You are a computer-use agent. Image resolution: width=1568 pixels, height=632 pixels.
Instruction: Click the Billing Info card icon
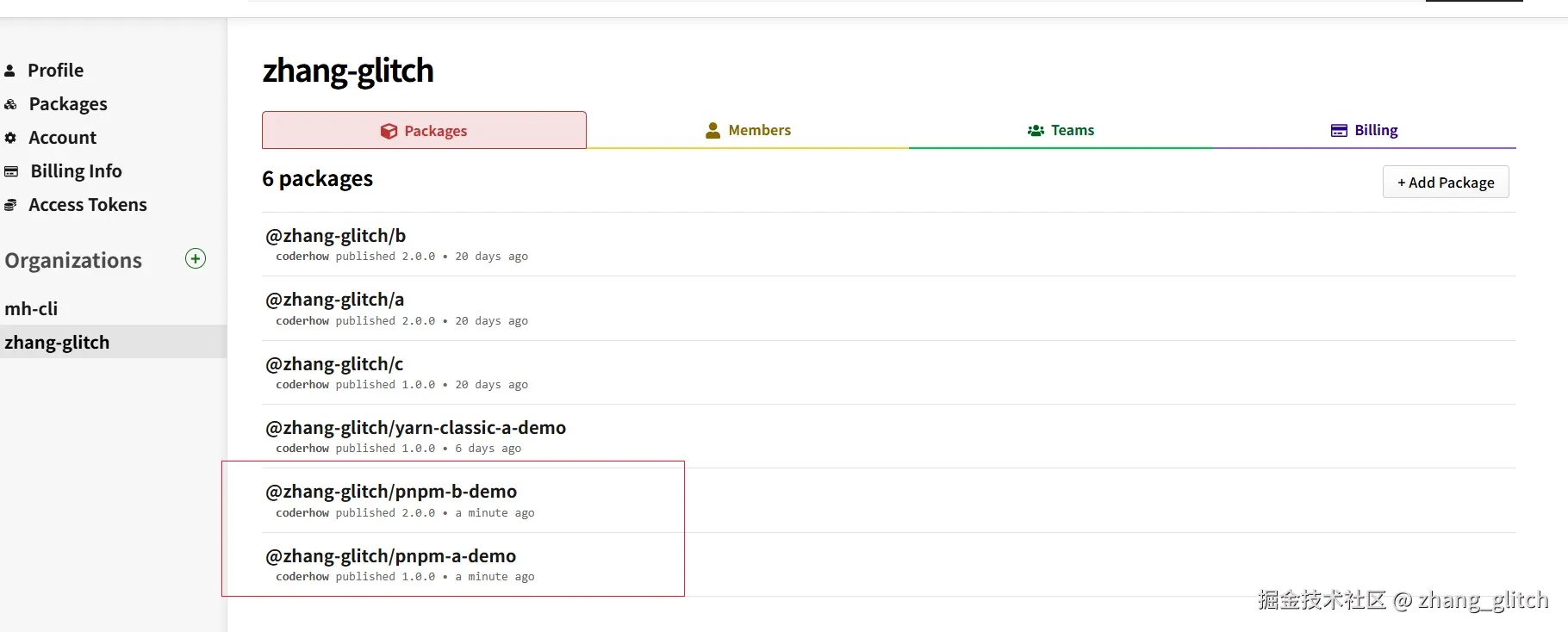point(11,171)
